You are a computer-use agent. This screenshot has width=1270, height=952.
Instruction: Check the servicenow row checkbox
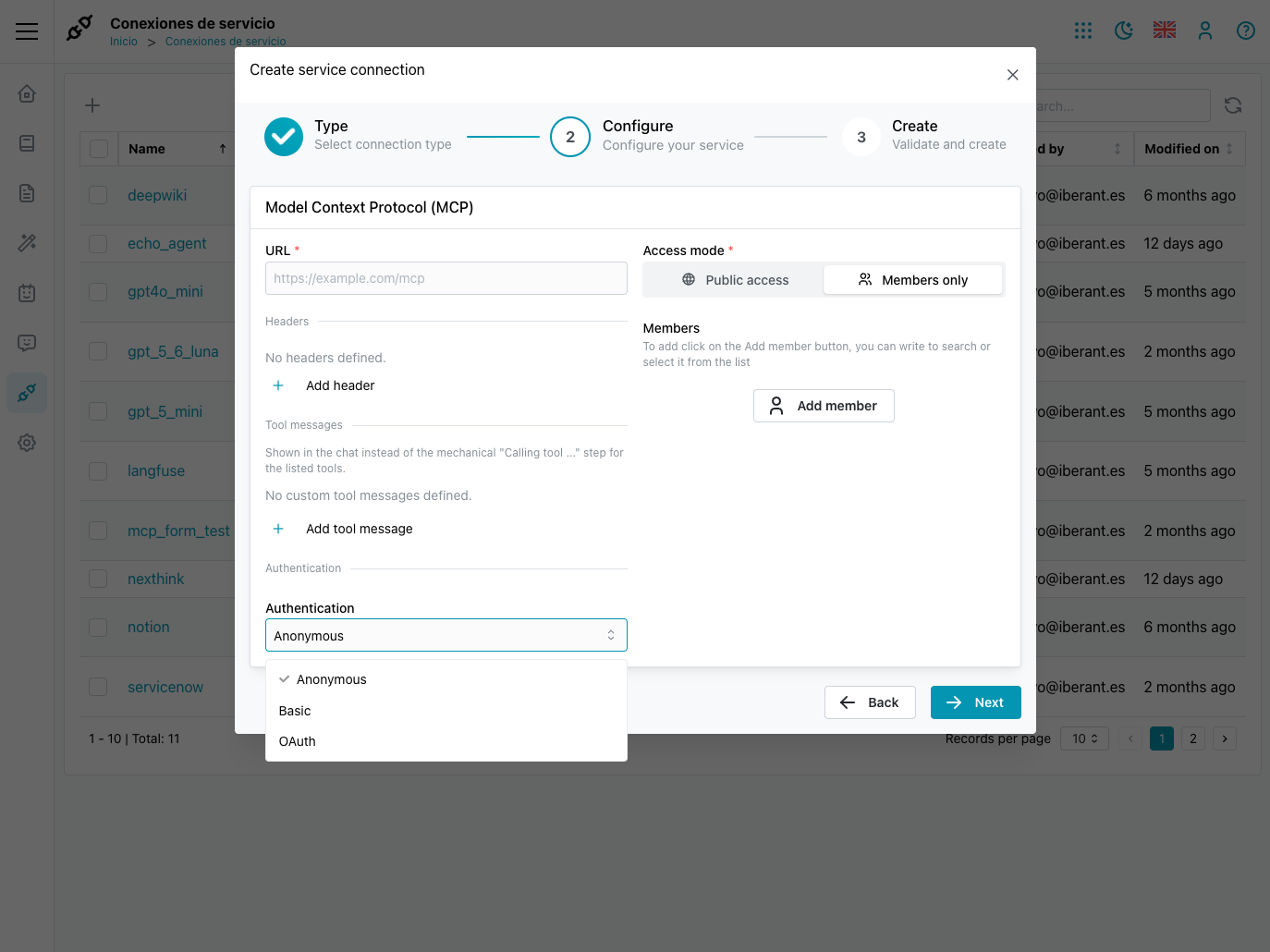point(98,687)
